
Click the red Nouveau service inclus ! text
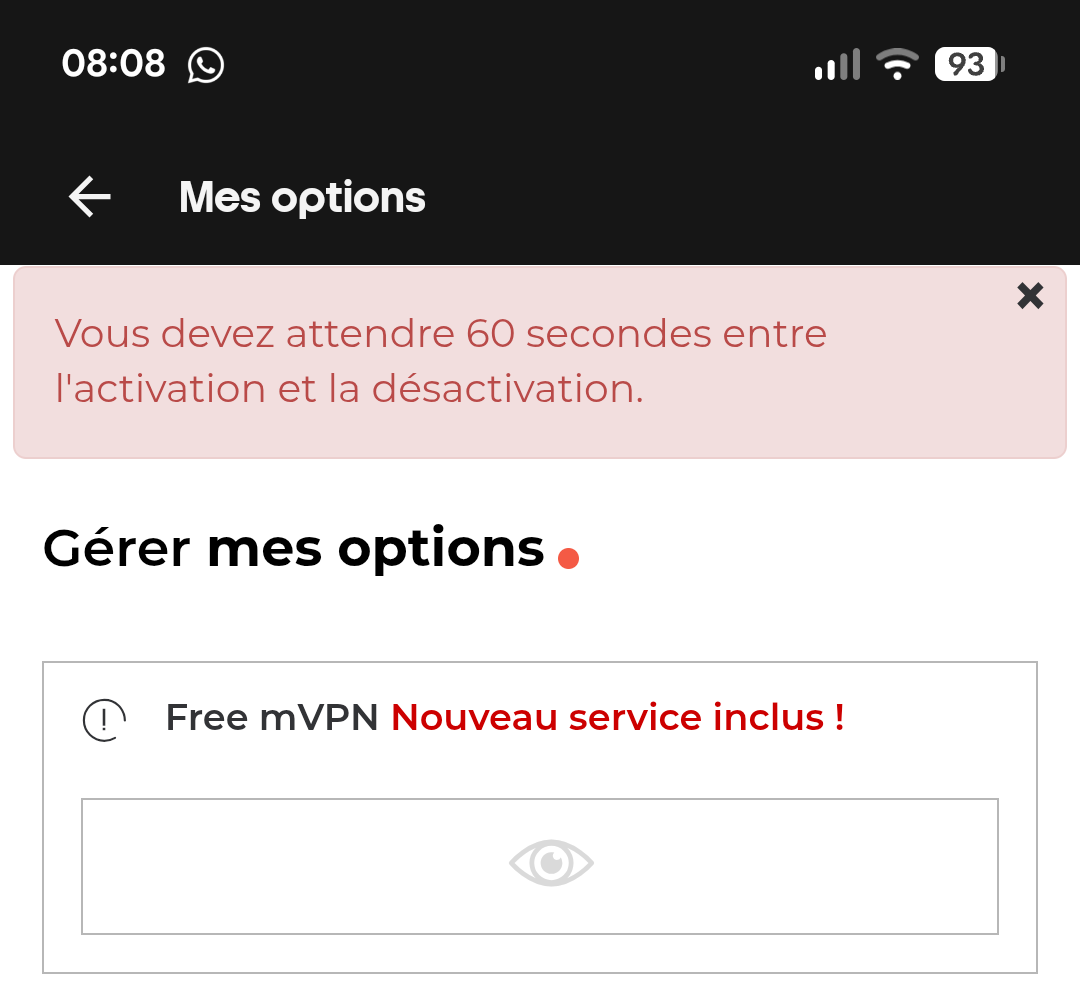pyautogui.click(x=618, y=717)
